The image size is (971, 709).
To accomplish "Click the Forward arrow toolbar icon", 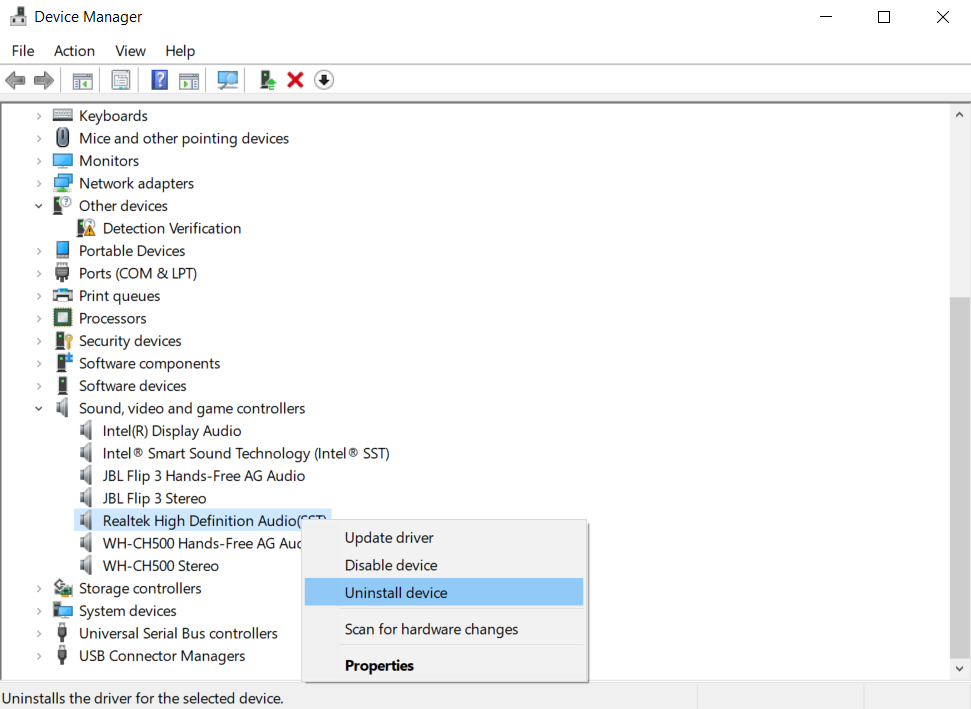I will point(43,80).
